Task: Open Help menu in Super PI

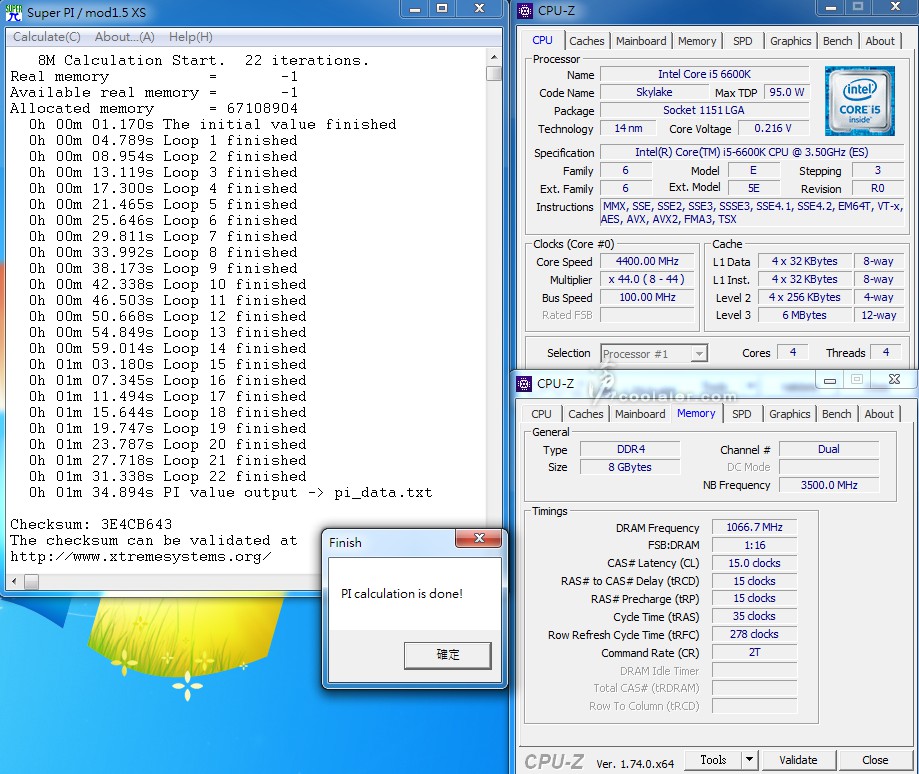Action: [x=190, y=37]
